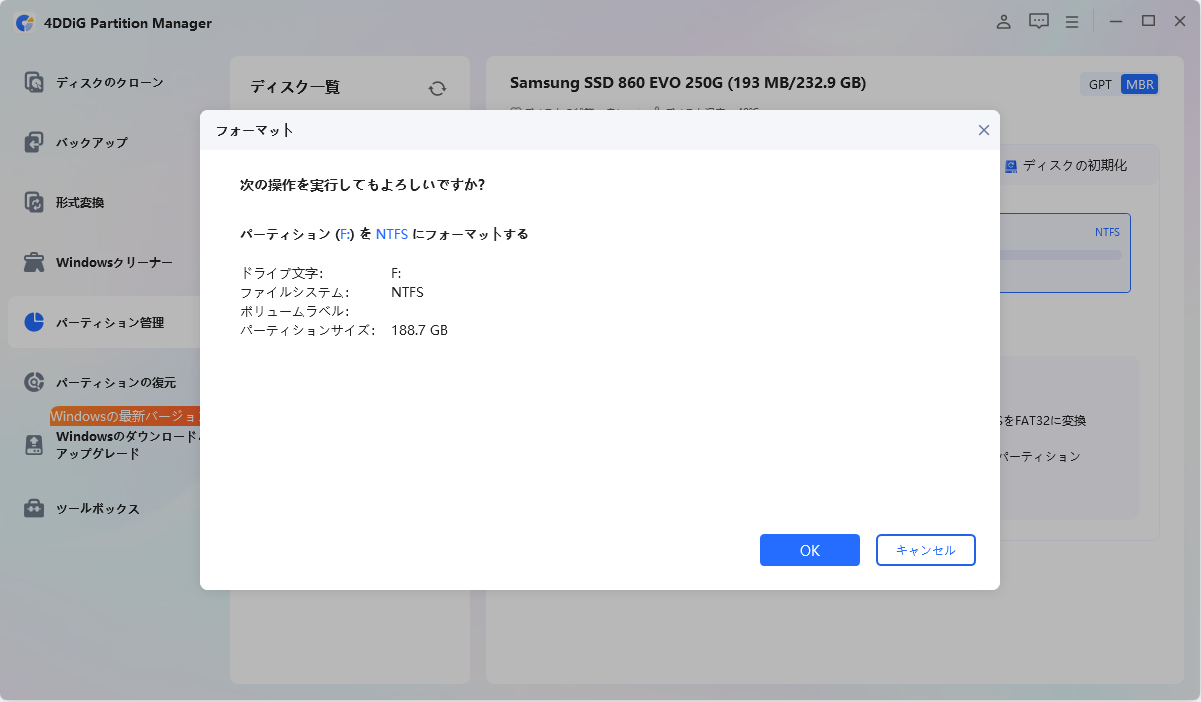The height and width of the screenshot is (702, 1201).
Task: Minimize the application window
Action: coord(1116,21)
